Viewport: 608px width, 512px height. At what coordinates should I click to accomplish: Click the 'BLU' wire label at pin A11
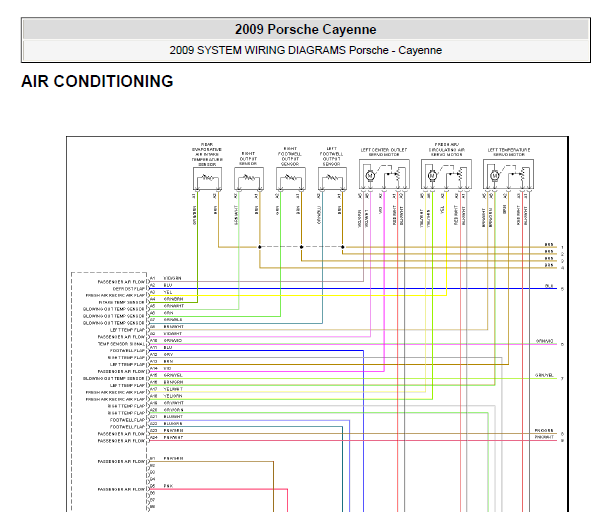pos(168,348)
